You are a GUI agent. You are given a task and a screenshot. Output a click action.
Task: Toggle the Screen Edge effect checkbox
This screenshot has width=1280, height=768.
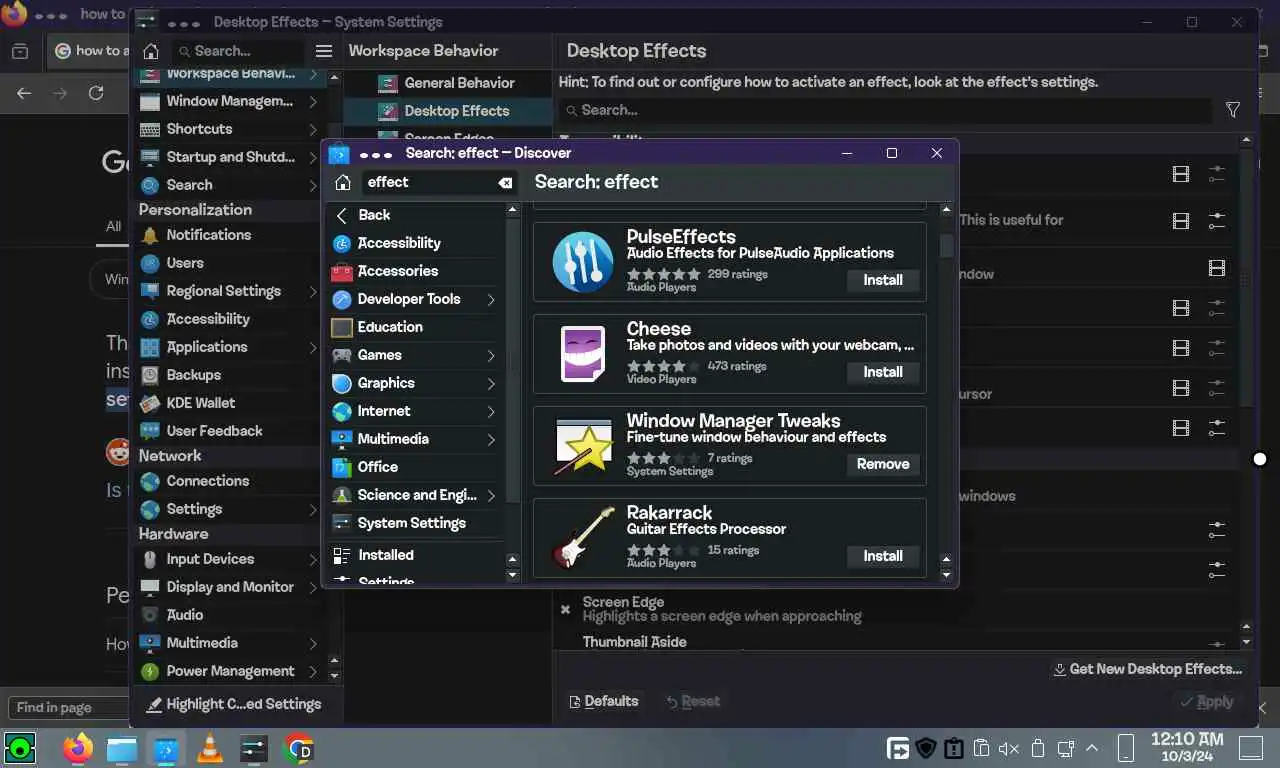tap(565, 609)
